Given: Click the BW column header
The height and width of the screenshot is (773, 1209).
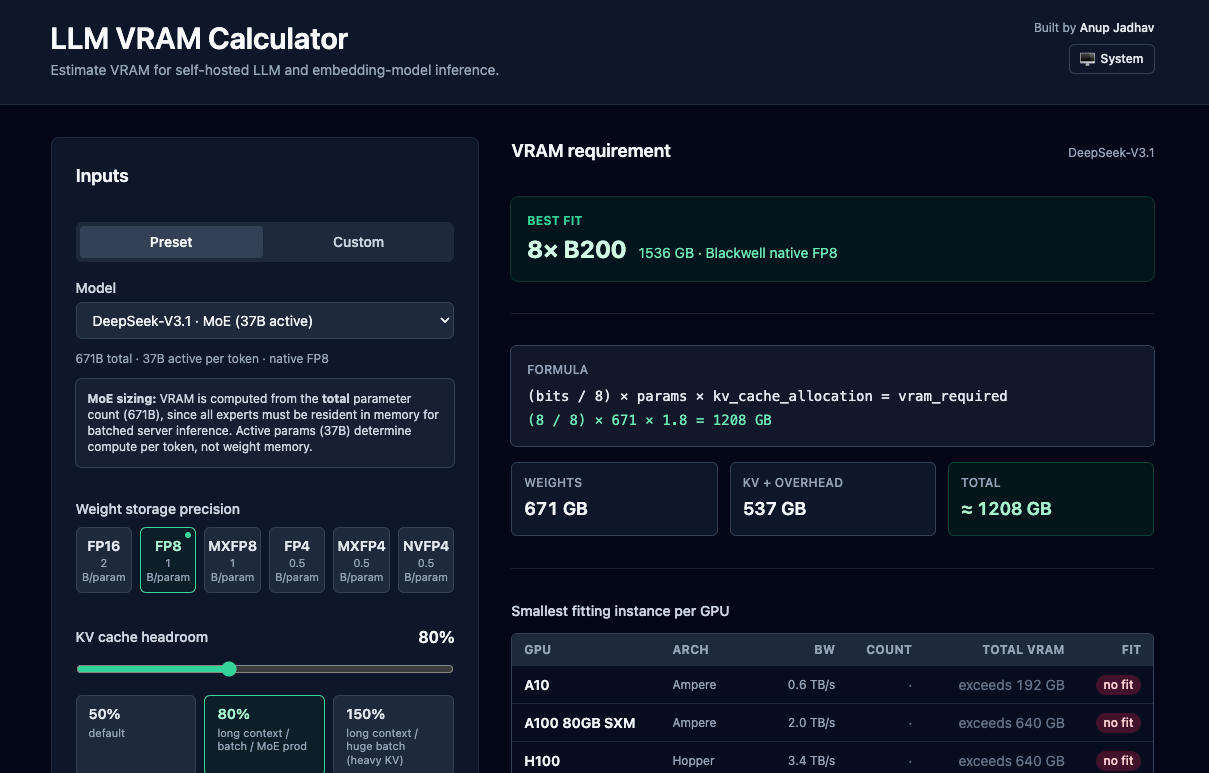Looking at the screenshot, I should pos(824,649).
